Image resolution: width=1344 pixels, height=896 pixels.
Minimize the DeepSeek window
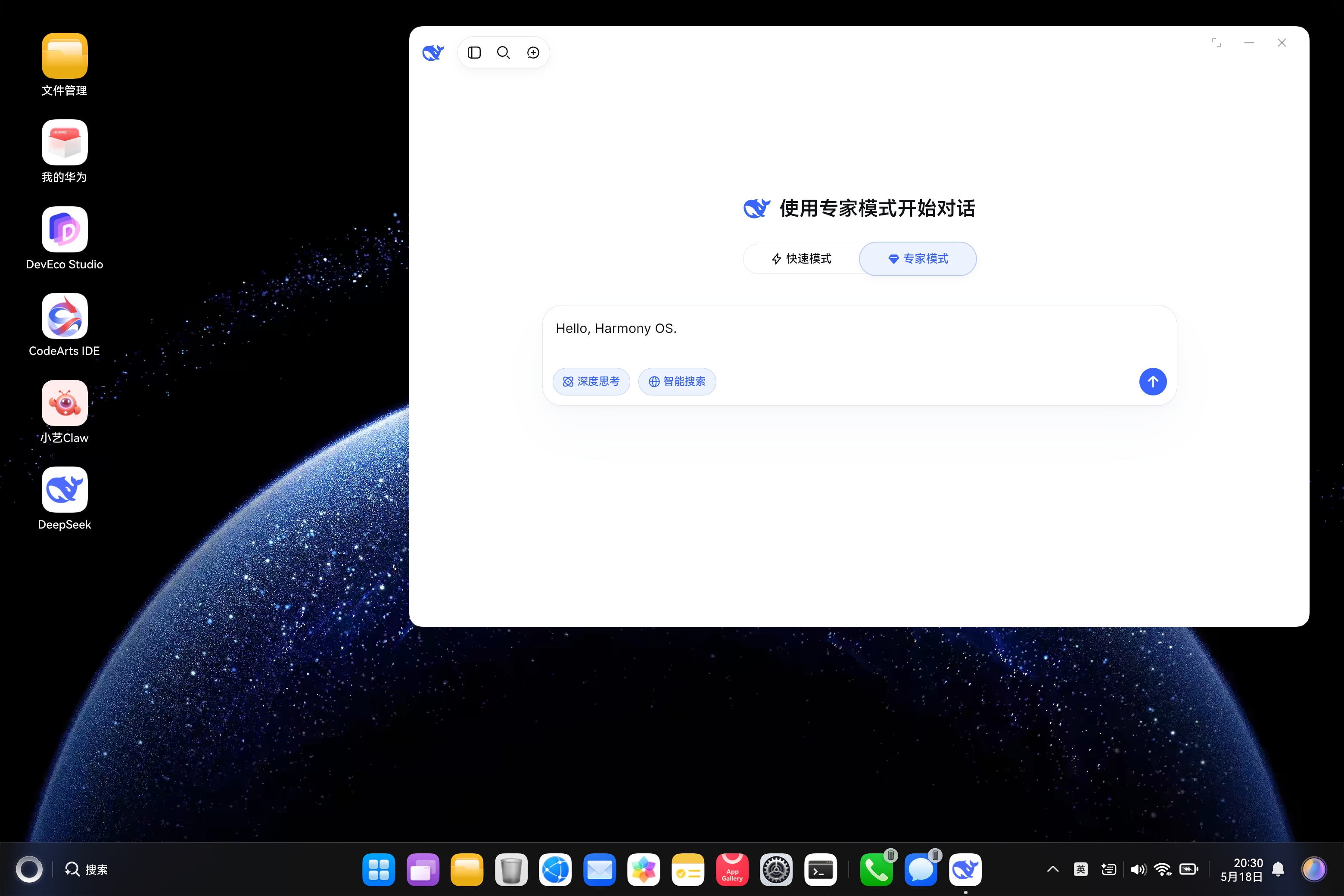(1249, 43)
